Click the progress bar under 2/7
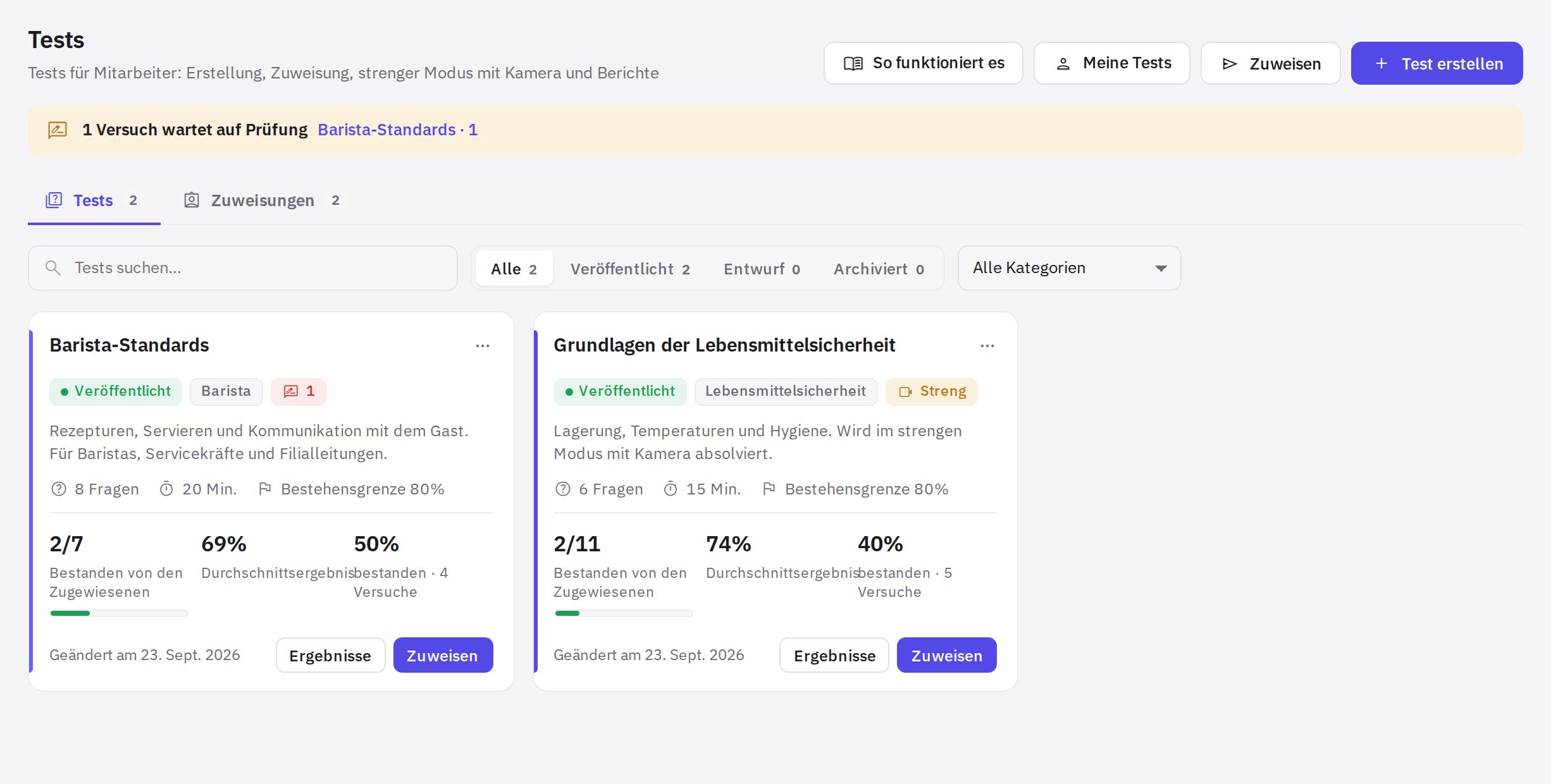Screen dimensions: 1551x784 tap(119, 613)
